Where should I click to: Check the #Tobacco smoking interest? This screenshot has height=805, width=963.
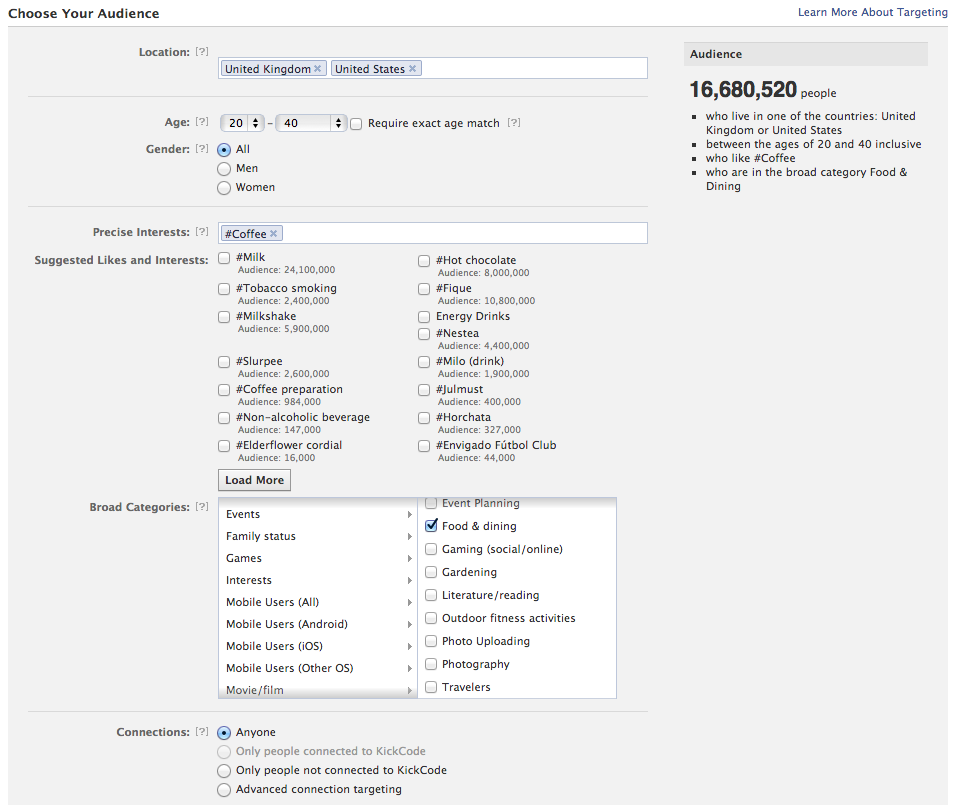(x=224, y=289)
